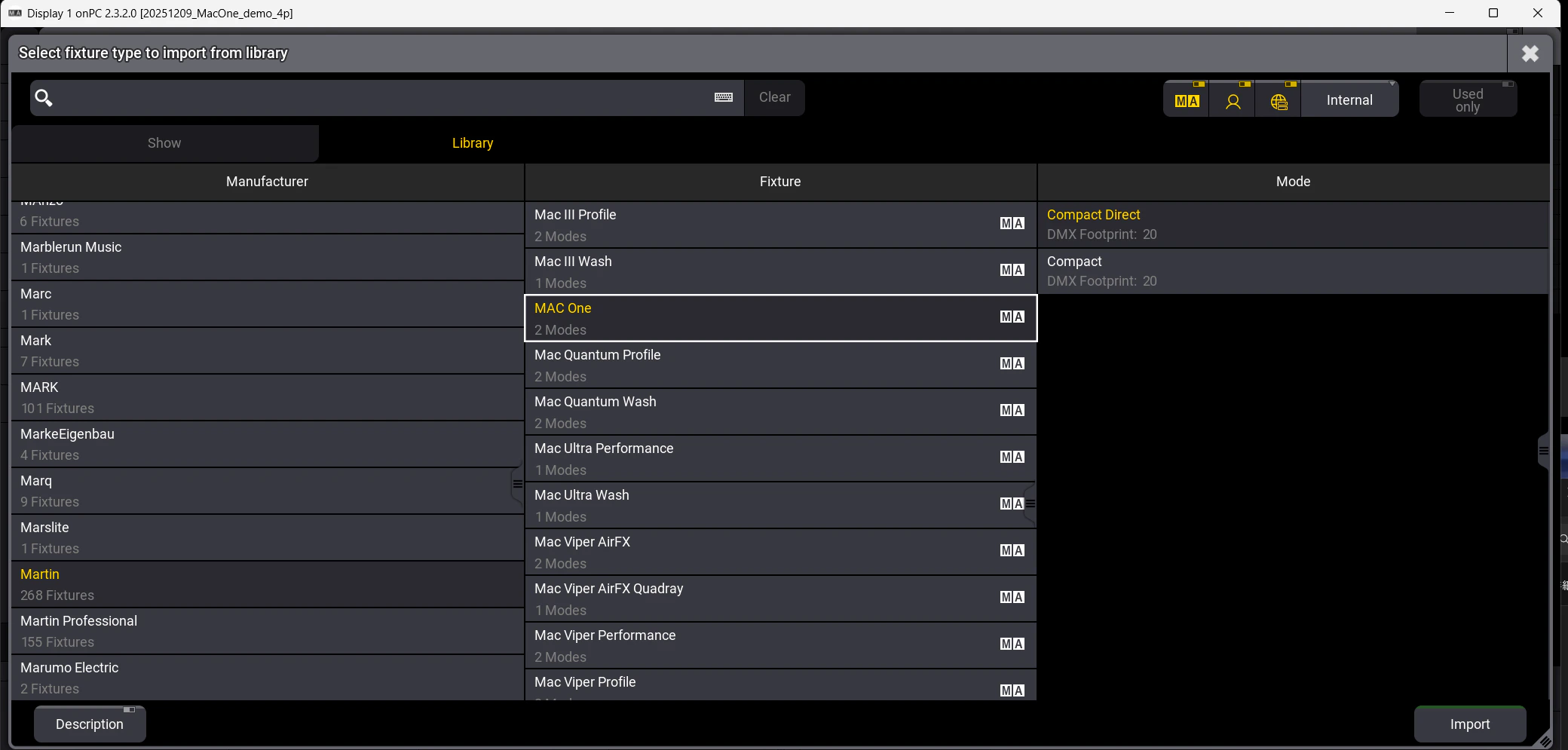Viewport: 1568px width, 750px height.
Task: Close the fixture type import dialog
Action: [1530, 54]
